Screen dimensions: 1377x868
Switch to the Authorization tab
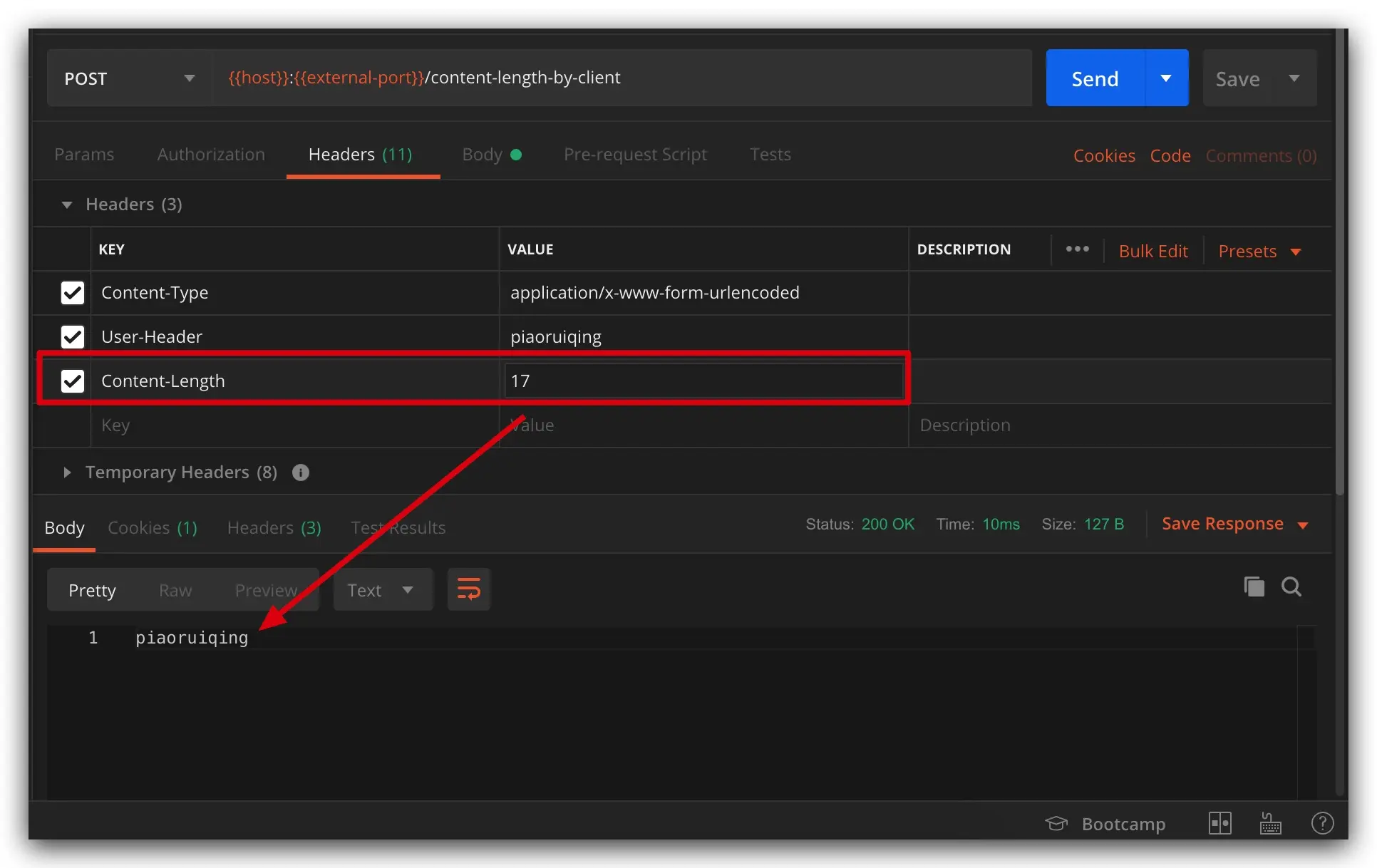pyautogui.click(x=211, y=155)
